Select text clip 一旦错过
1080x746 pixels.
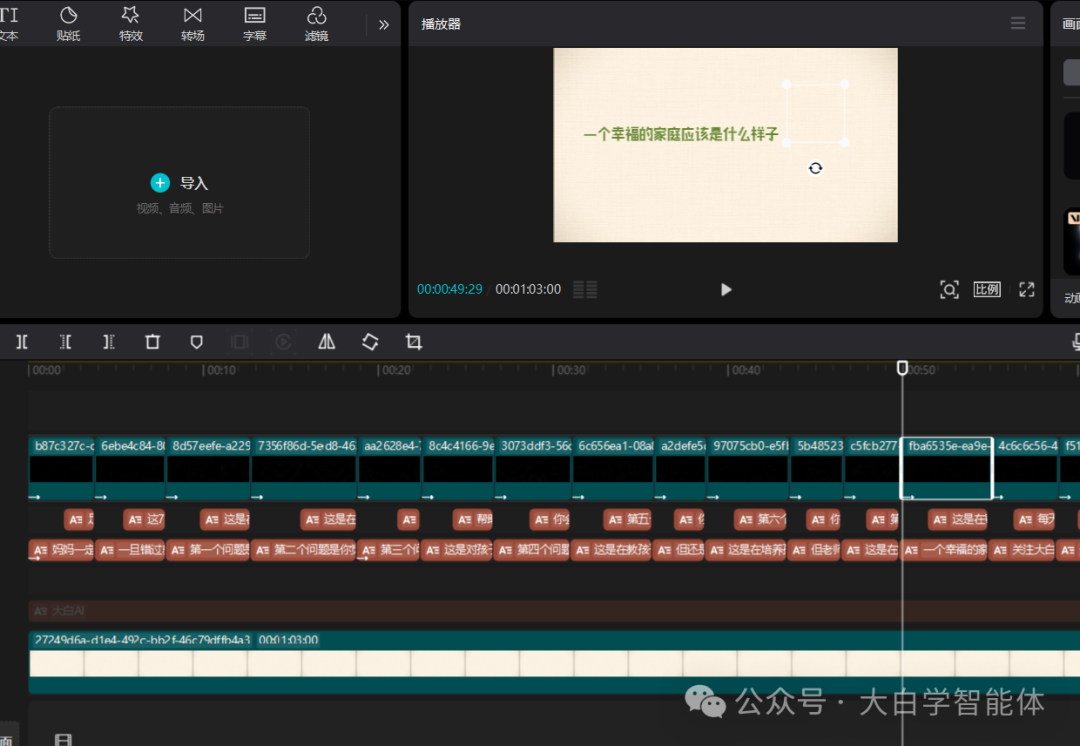[x=130, y=550]
